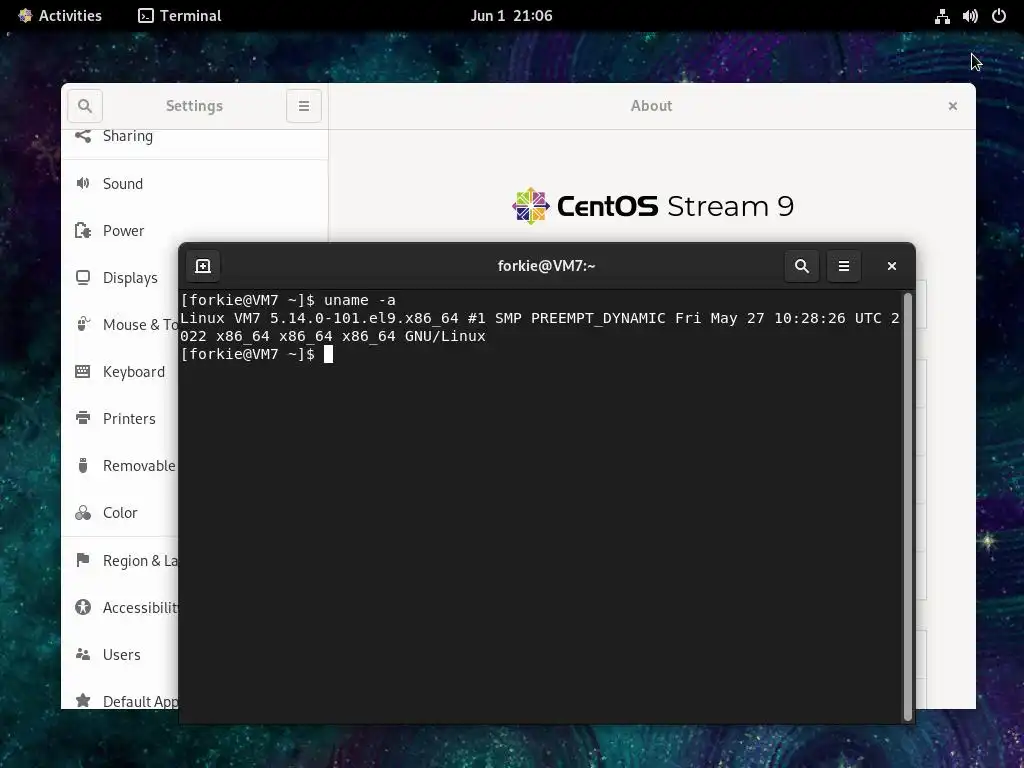Go to Power settings
The image size is (1024, 768).
[195, 231]
